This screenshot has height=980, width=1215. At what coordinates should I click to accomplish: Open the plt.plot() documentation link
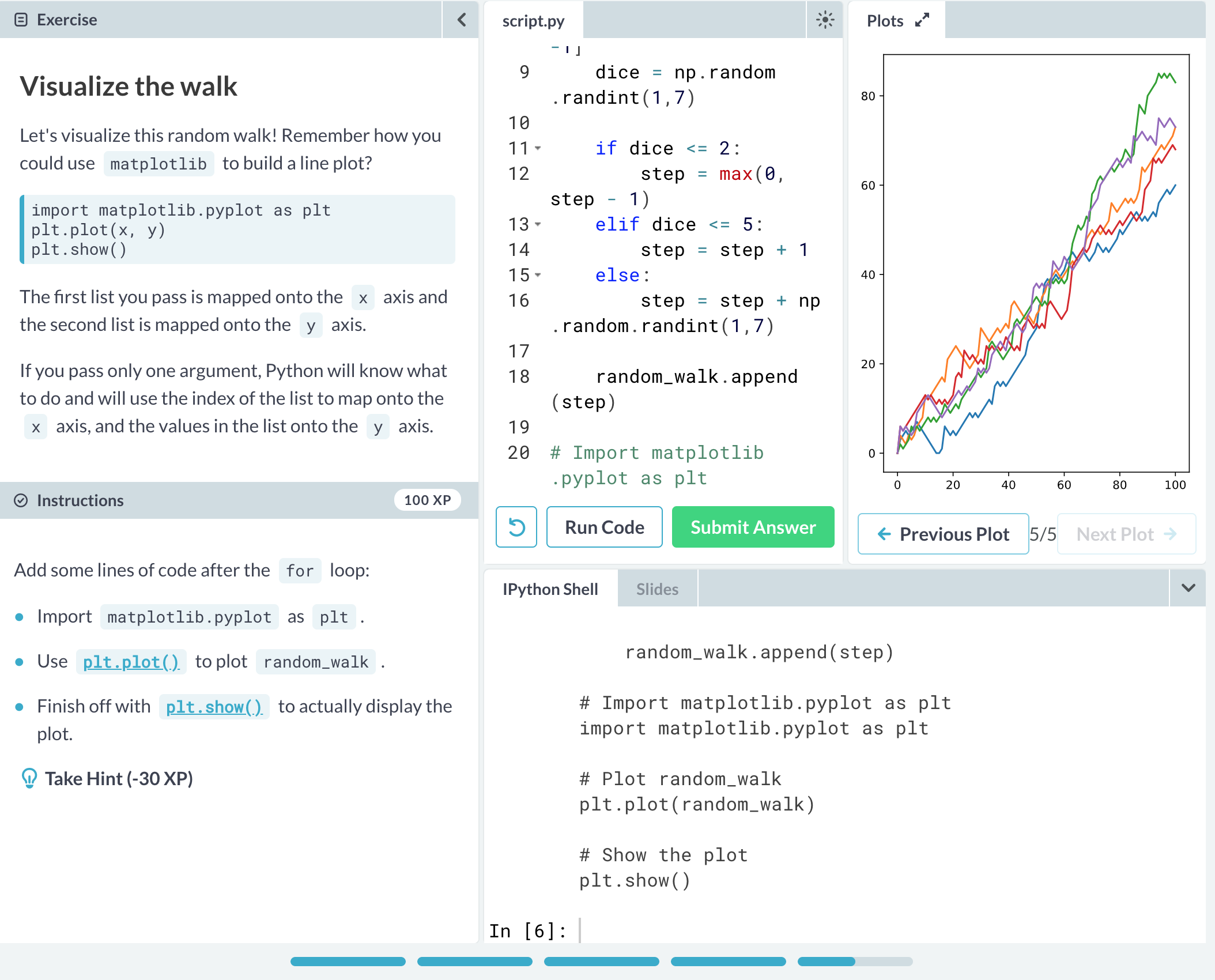point(131,662)
